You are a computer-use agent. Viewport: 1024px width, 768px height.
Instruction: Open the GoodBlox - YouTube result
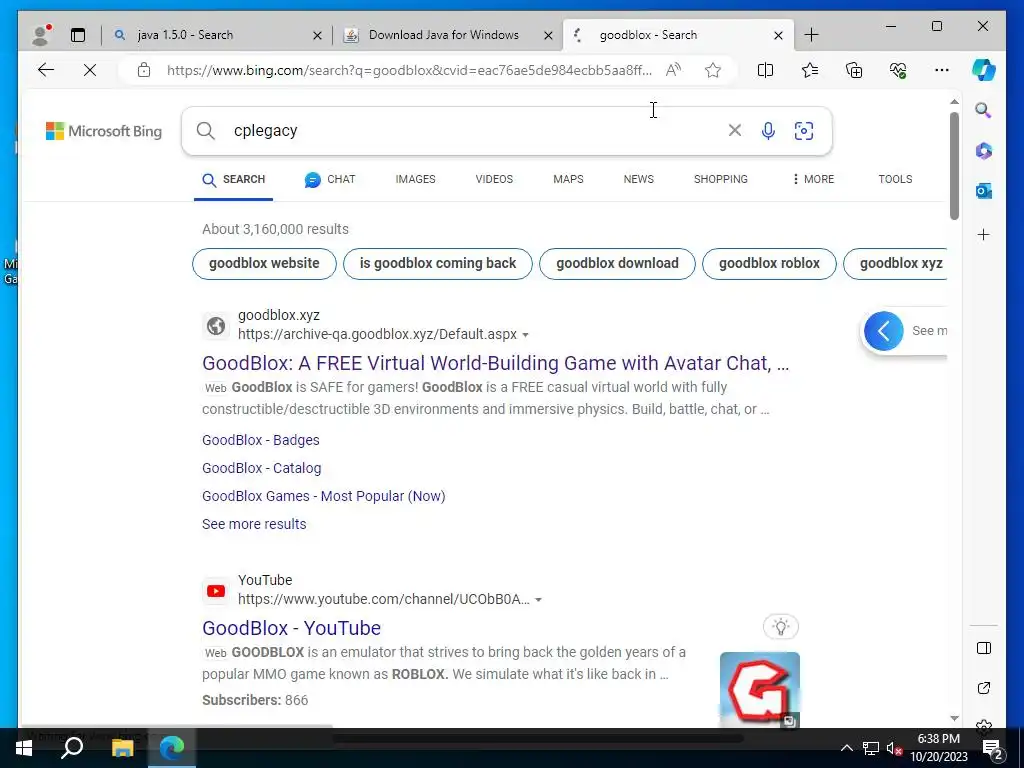291,628
